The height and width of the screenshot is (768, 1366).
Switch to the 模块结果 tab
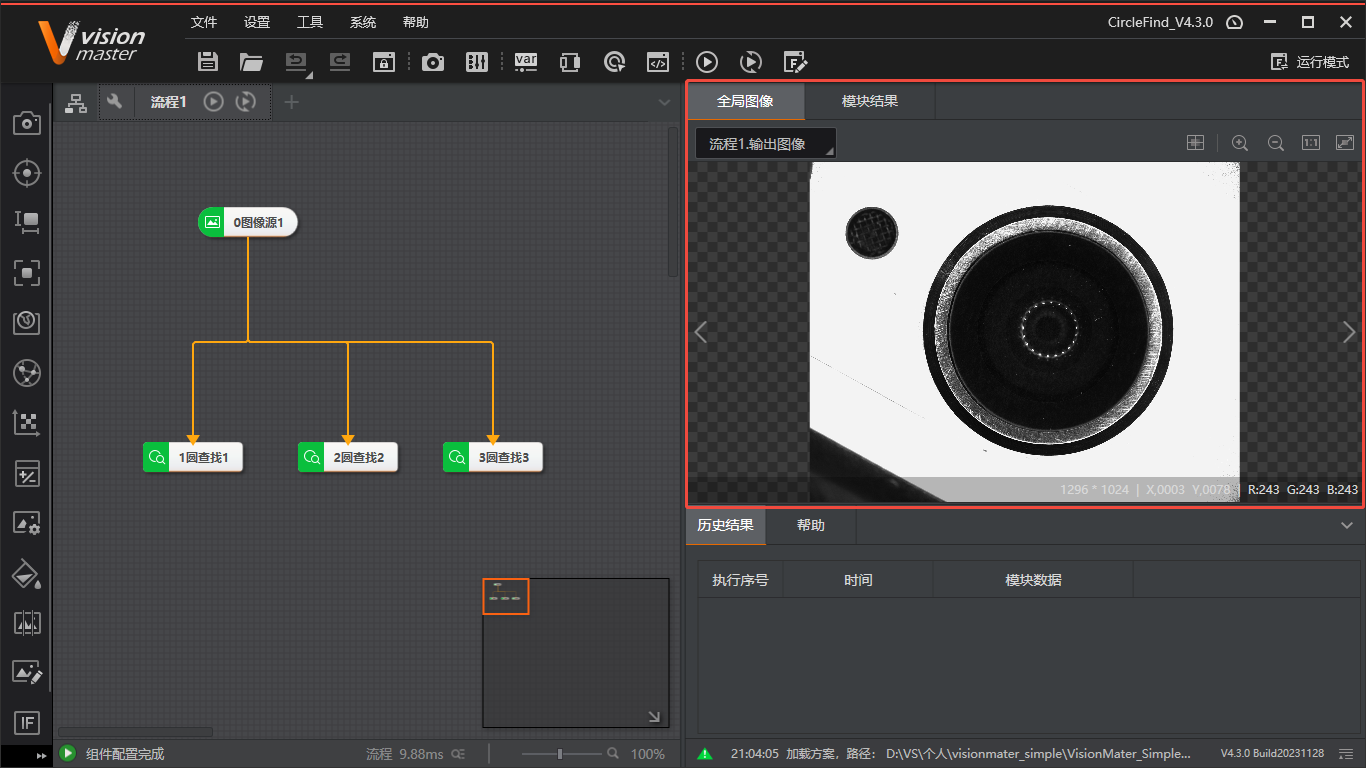869,101
